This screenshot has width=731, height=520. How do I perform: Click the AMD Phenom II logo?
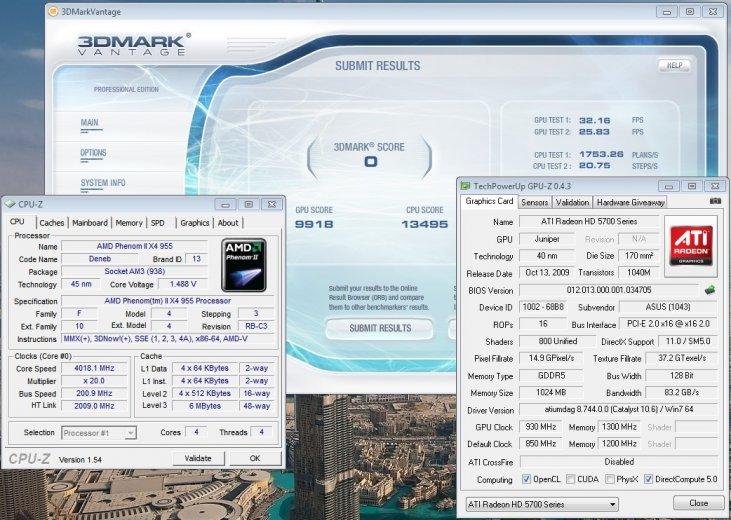[x=243, y=265]
